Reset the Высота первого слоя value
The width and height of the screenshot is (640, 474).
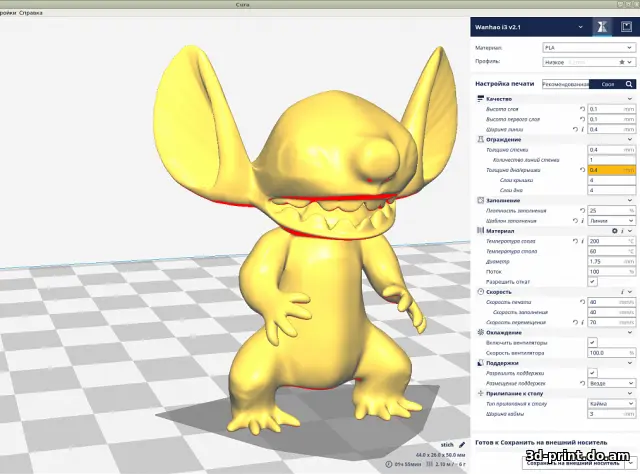582,119
